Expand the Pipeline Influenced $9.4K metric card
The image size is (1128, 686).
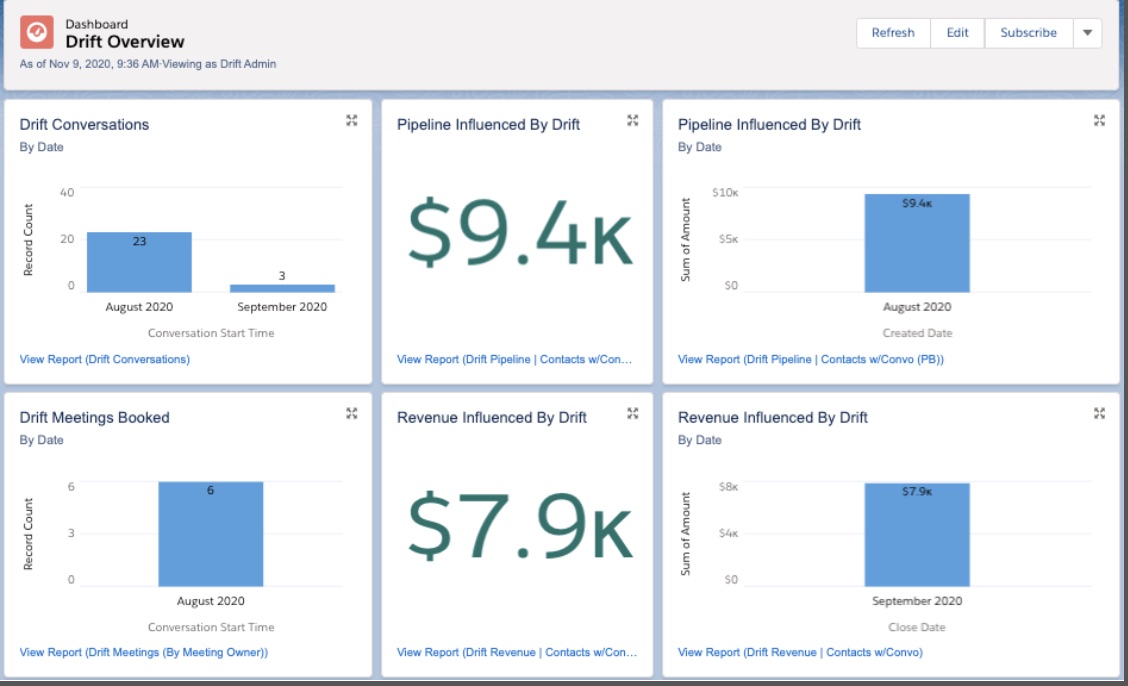coord(632,120)
